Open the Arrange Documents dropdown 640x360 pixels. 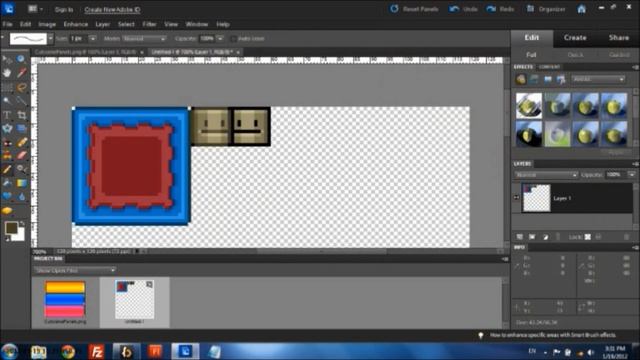(36, 9)
